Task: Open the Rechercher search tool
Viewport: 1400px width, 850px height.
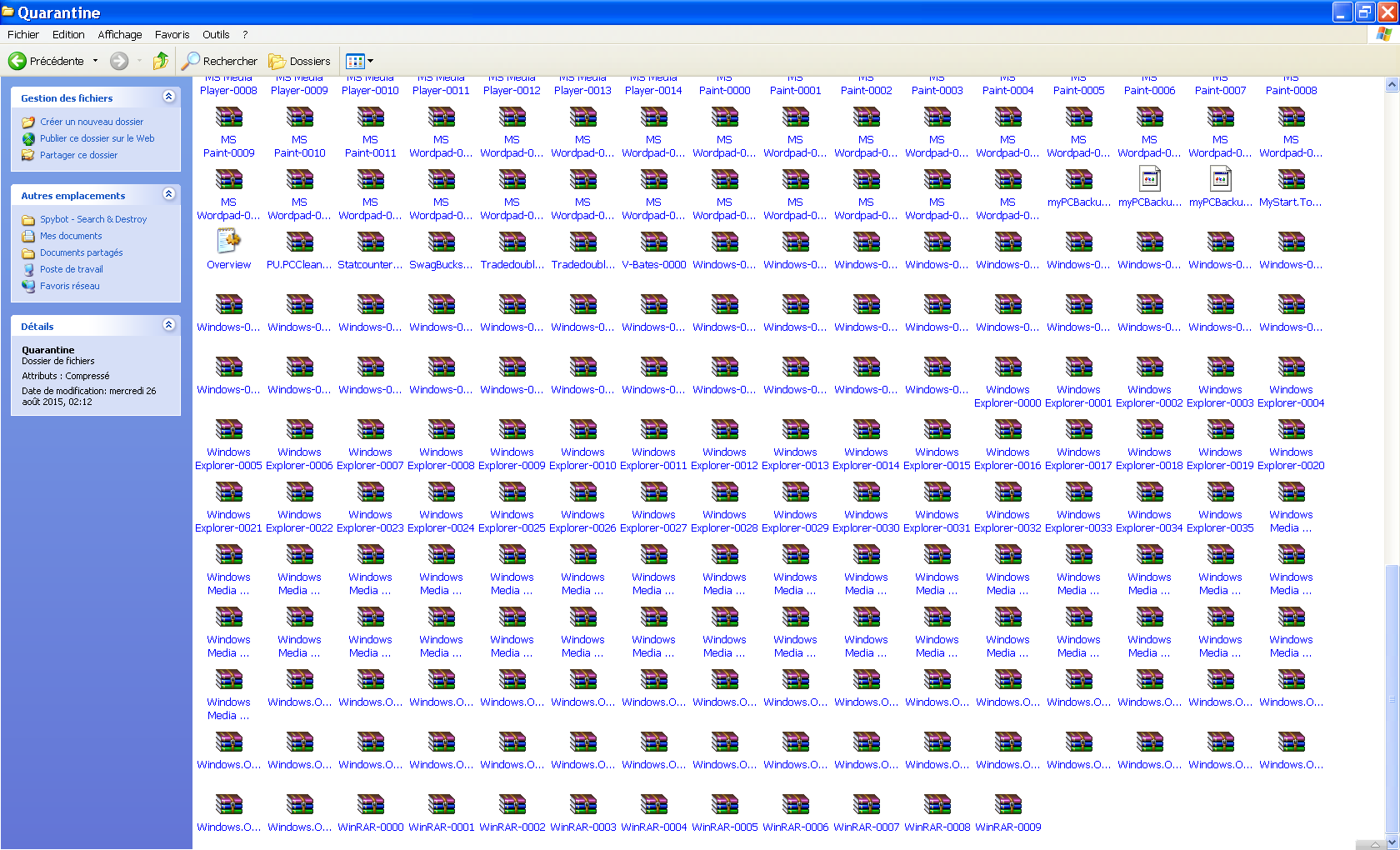Action: click(220, 61)
